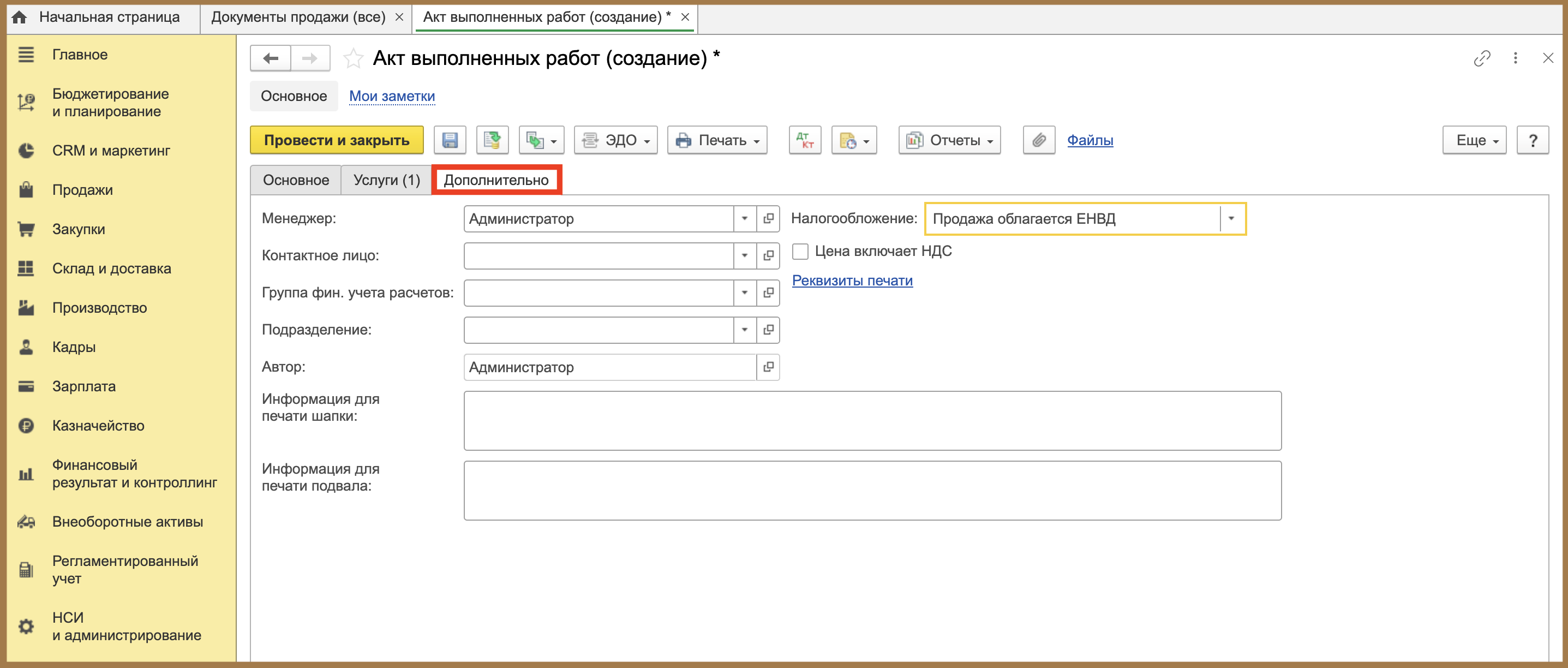
Task: Open Контактное лицо value form icon
Action: click(768, 256)
